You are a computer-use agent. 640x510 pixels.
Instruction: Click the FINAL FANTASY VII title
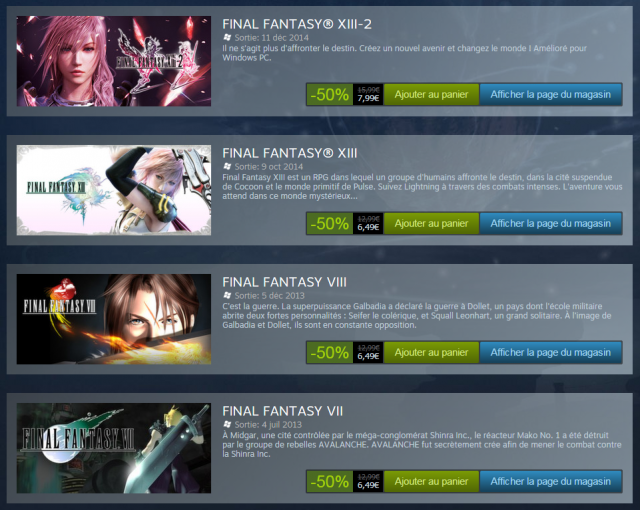coord(282,411)
